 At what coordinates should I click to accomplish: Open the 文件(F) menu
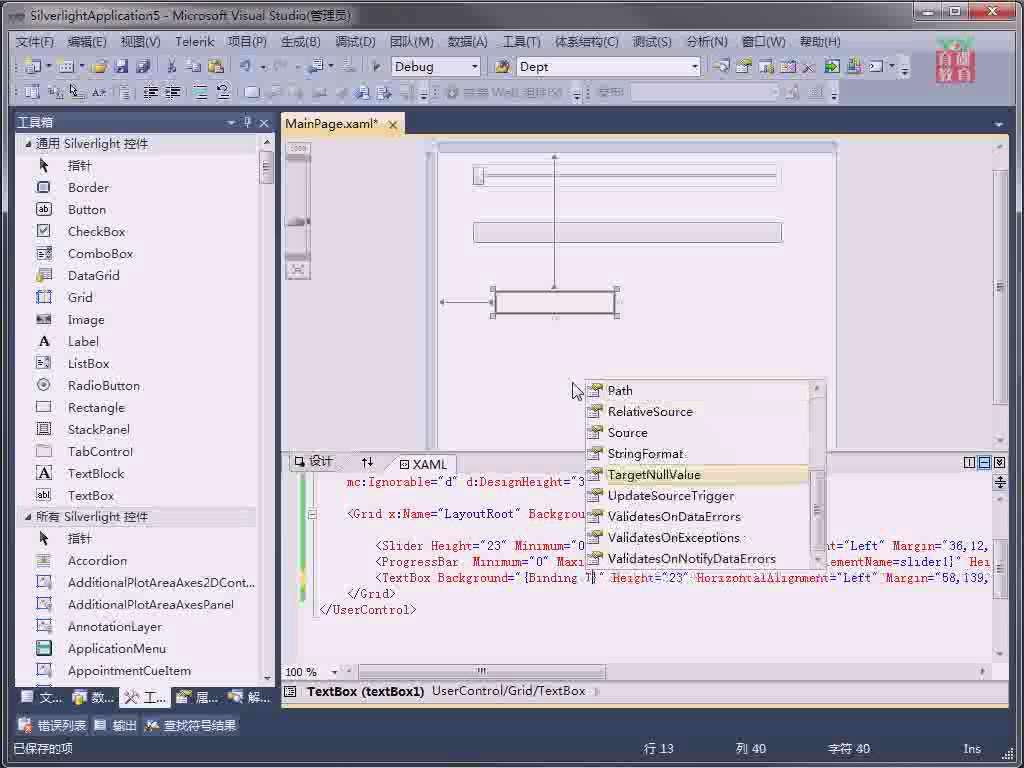35,42
